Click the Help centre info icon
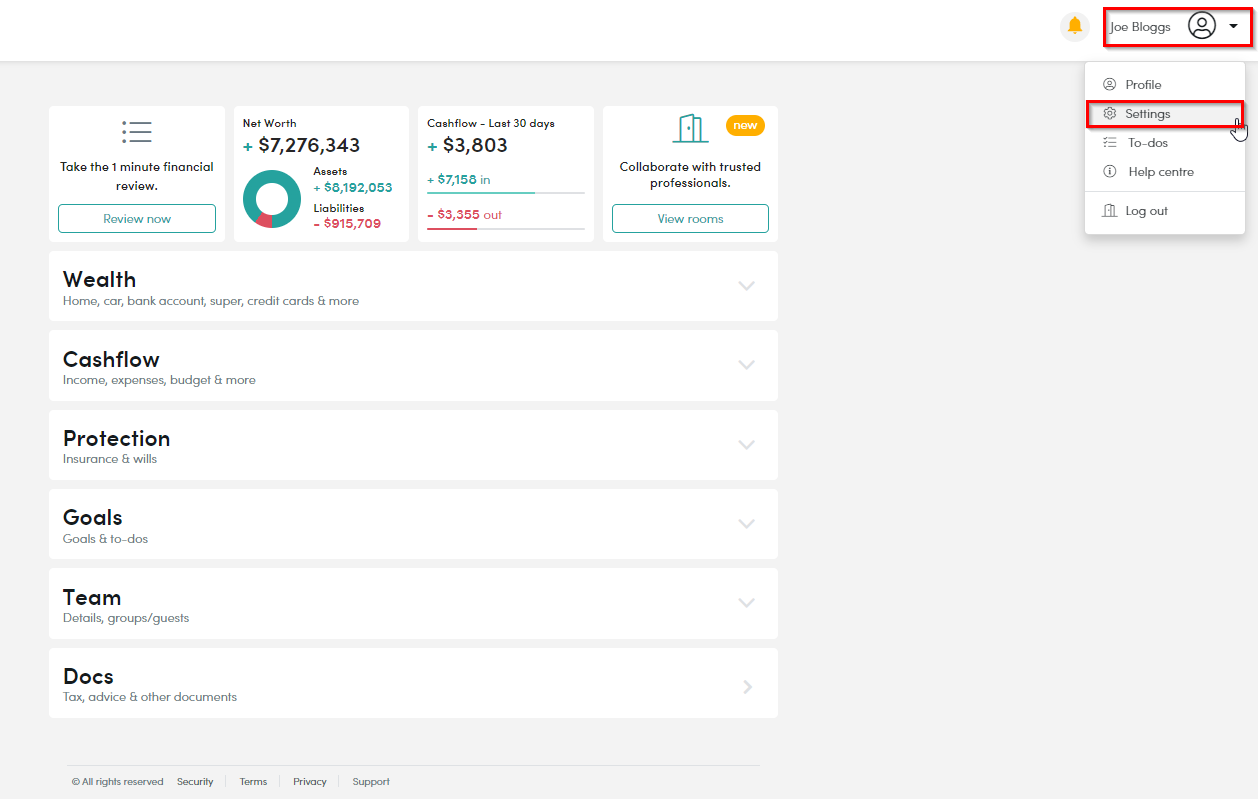The width and height of the screenshot is (1258, 799). [x=1109, y=172]
